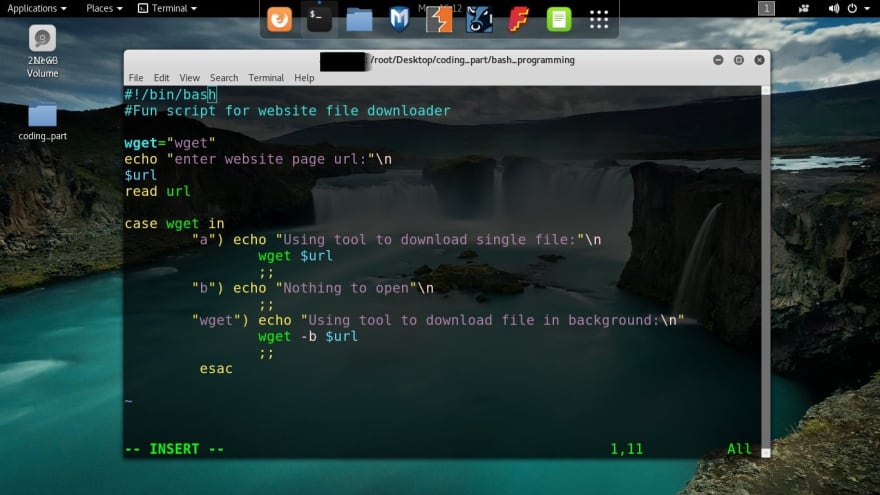Click the 'esac' keyword

(216, 369)
